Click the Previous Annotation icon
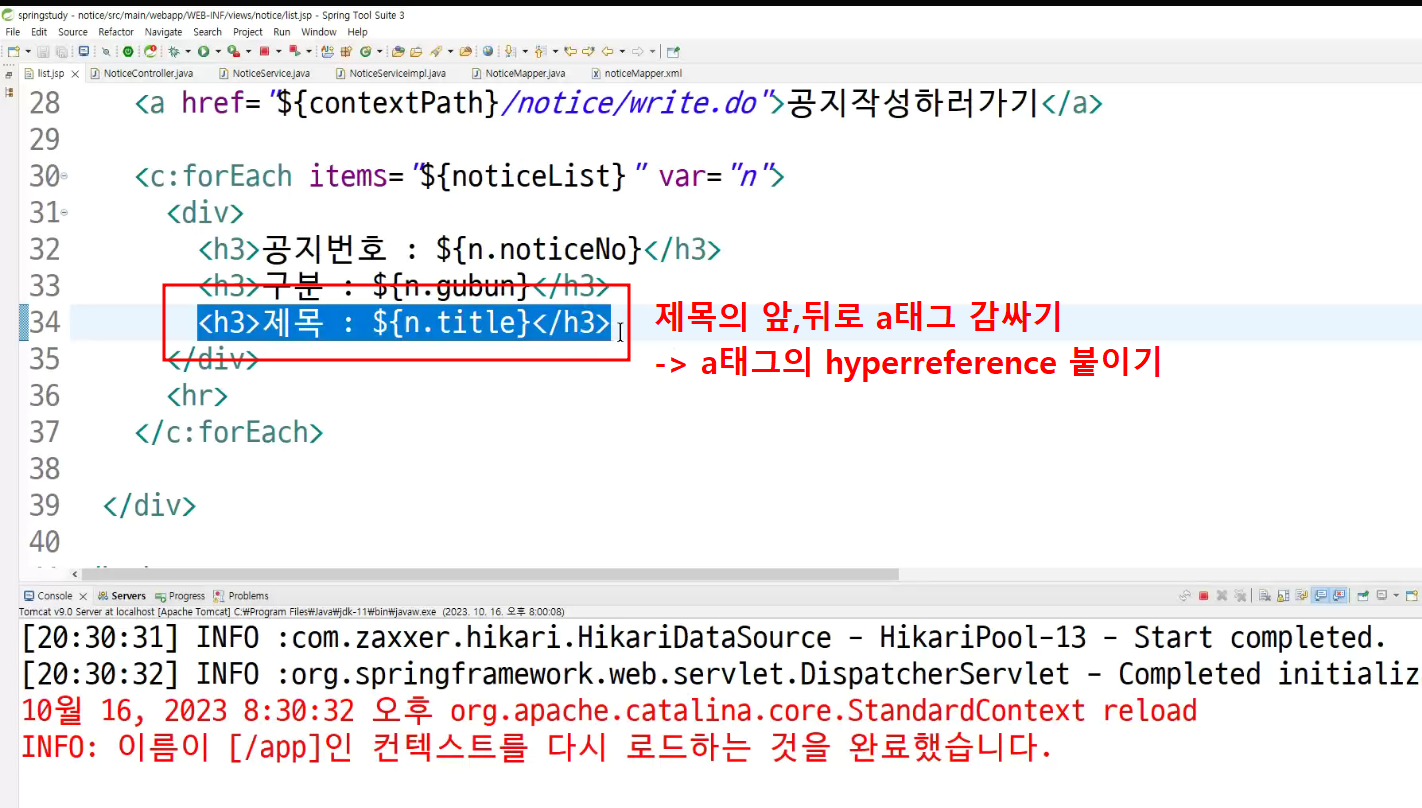The image size is (1422, 808). (540, 51)
